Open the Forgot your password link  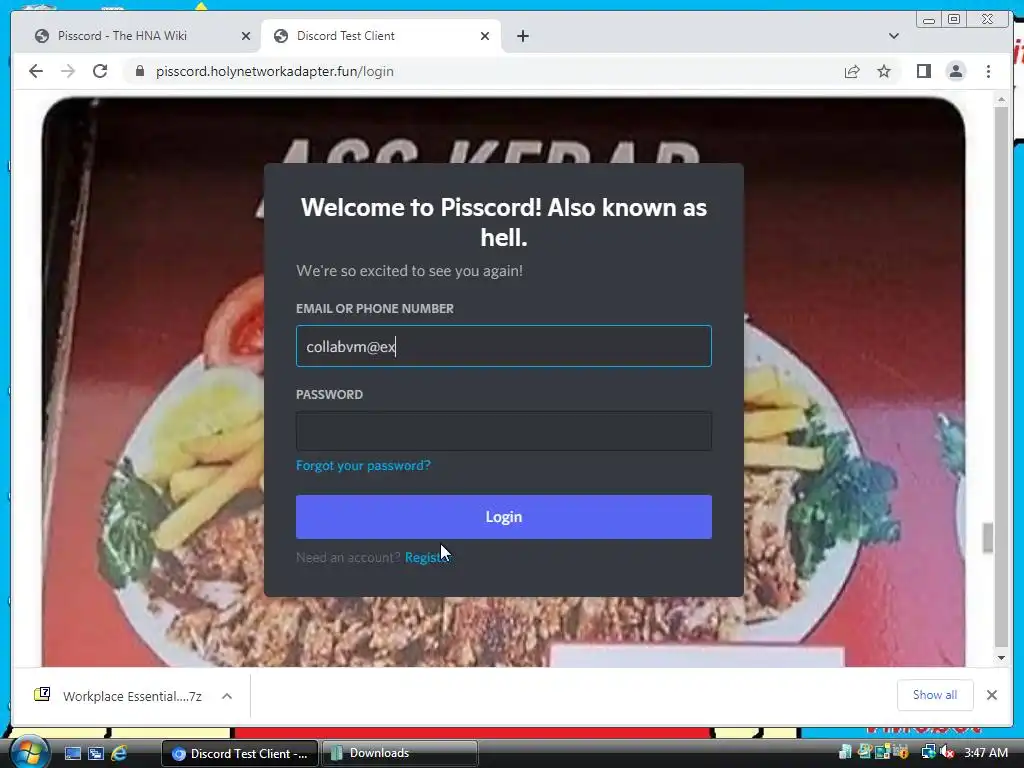pyautogui.click(x=363, y=465)
